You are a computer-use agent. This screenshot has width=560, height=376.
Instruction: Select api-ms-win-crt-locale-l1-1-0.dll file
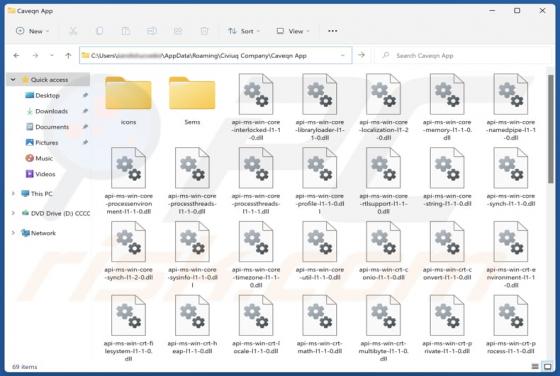pos(256,325)
